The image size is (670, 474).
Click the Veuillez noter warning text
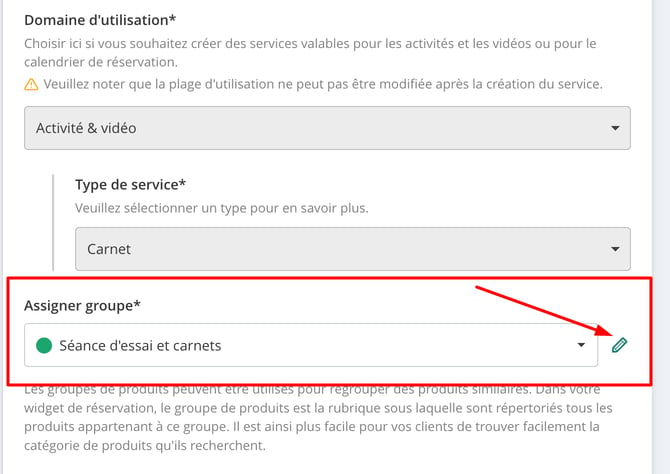click(323, 84)
